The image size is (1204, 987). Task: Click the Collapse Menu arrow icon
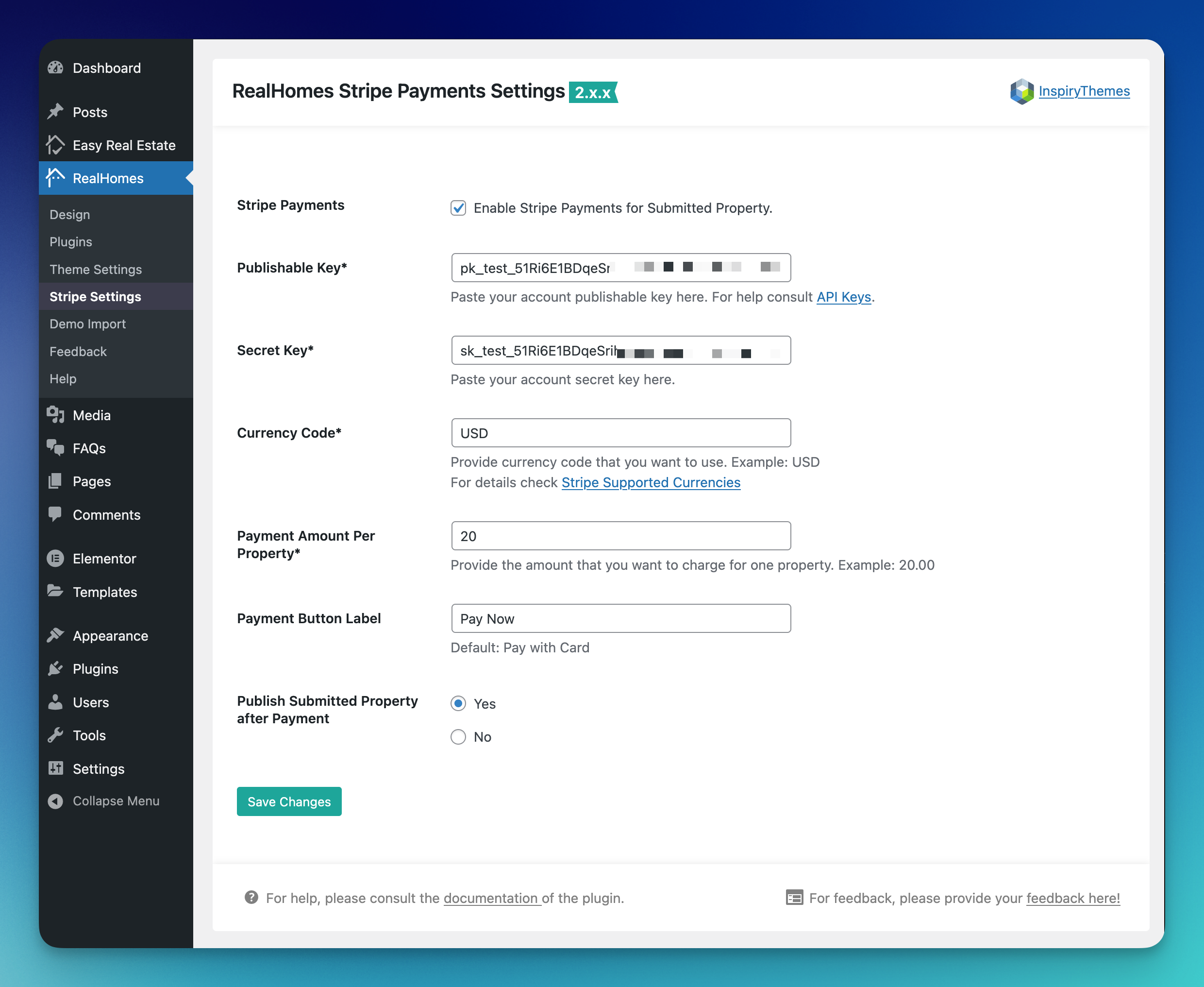click(x=55, y=800)
